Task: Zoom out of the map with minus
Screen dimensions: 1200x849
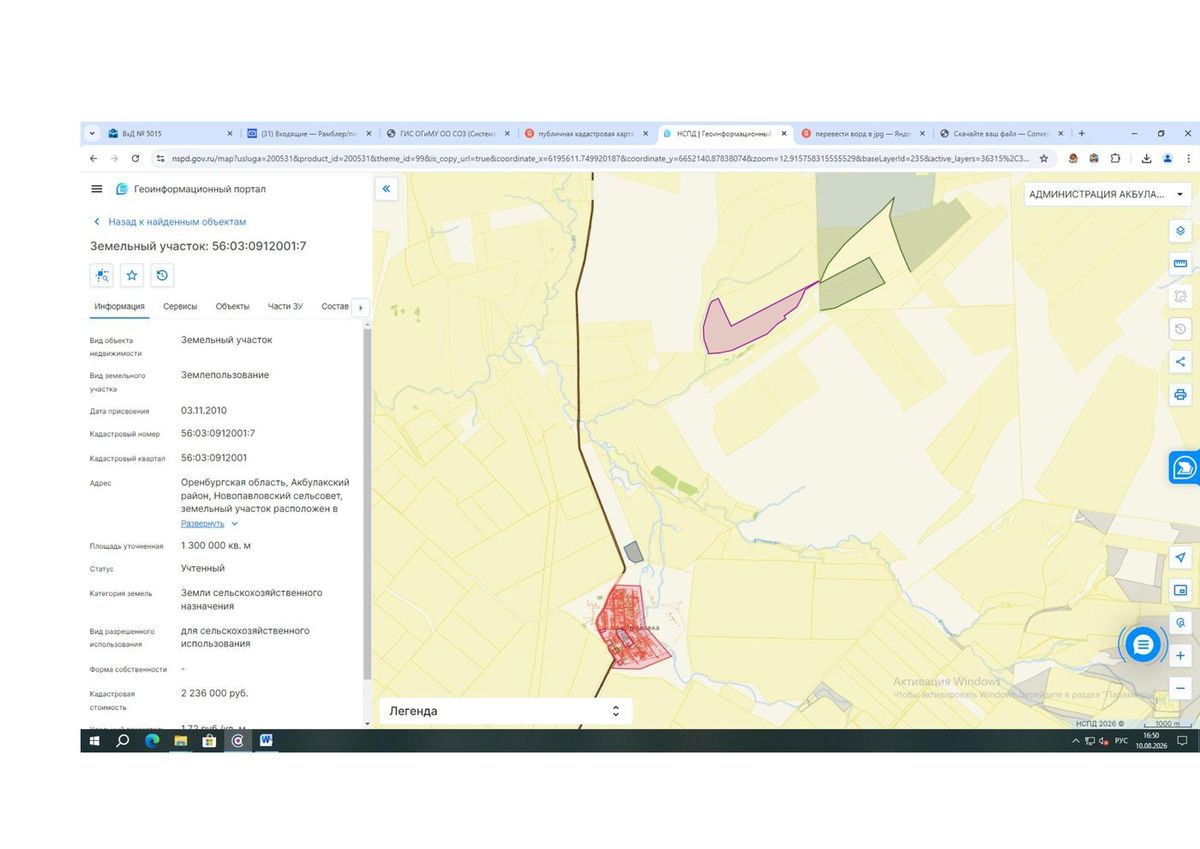Action: (1180, 688)
